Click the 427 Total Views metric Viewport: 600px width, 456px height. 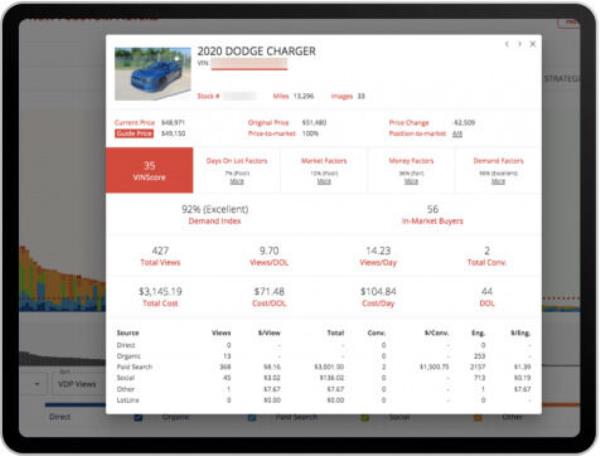160,256
